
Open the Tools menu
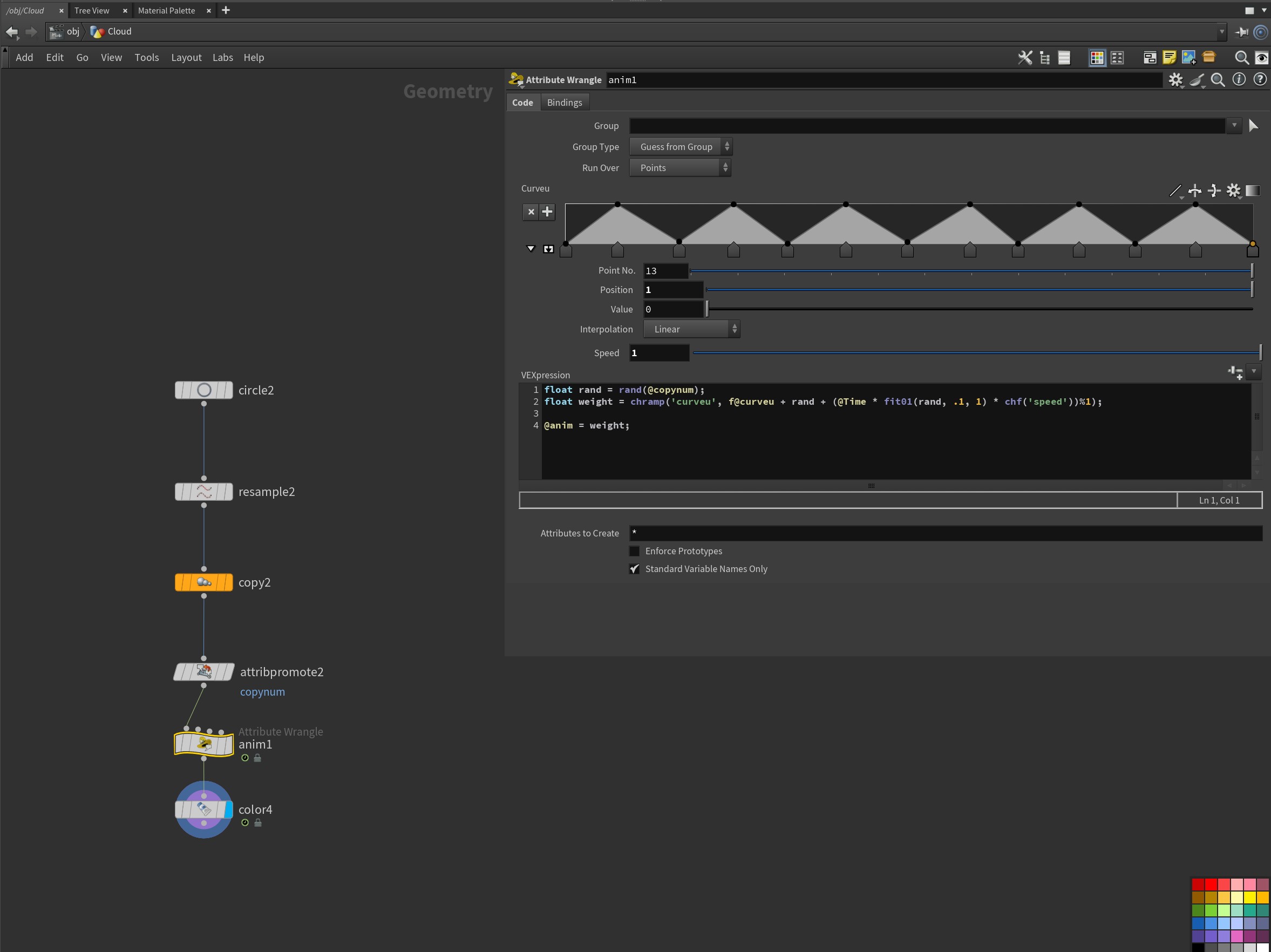[146, 57]
